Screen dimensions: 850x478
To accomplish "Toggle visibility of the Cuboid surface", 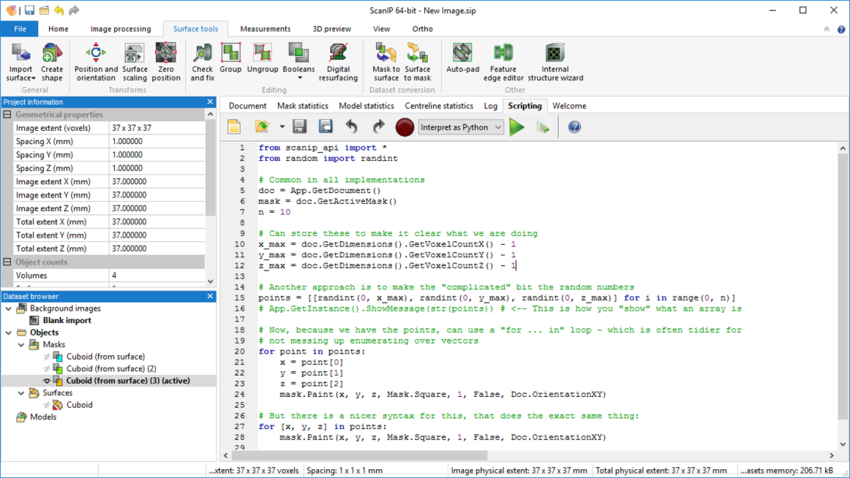I will point(47,405).
